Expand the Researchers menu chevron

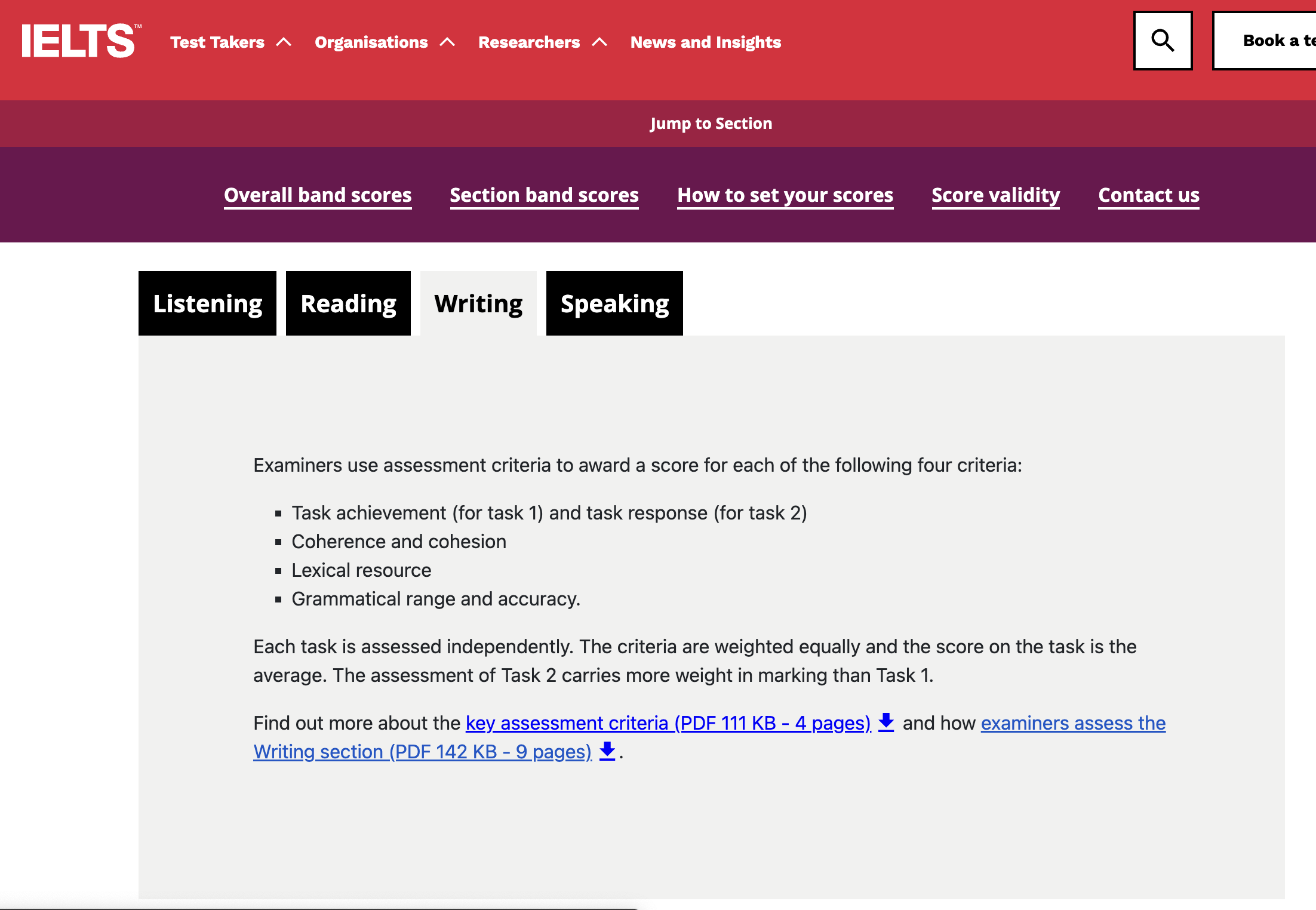[599, 42]
